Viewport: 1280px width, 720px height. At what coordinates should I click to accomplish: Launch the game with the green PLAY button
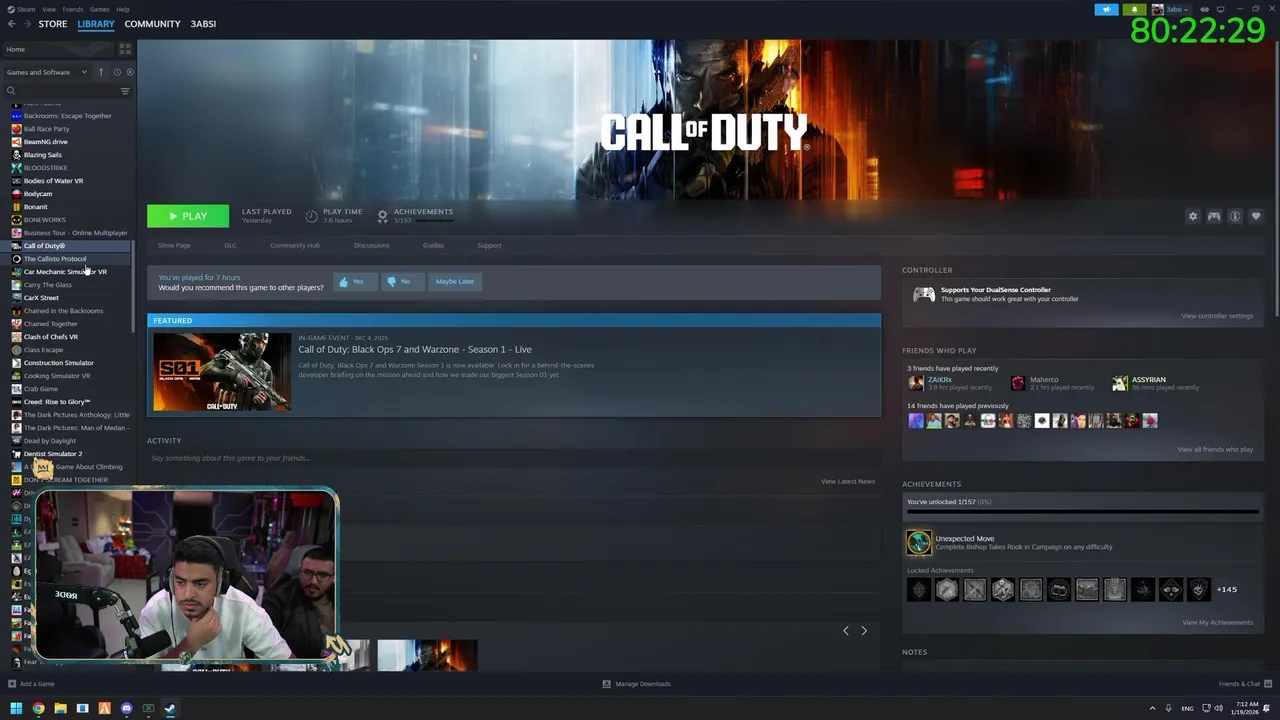pos(188,216)
